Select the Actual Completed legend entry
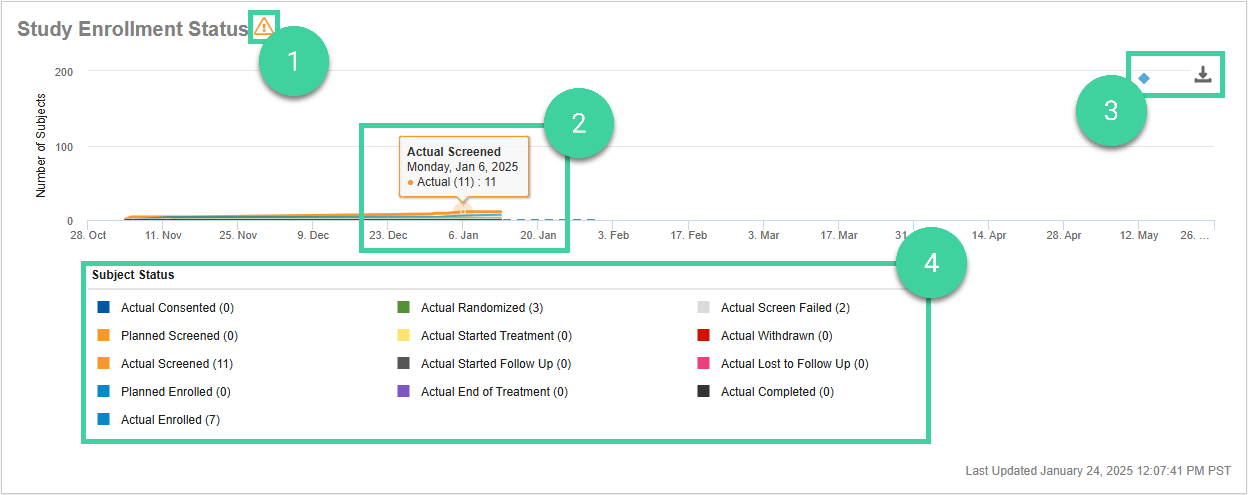 point(777,392)
